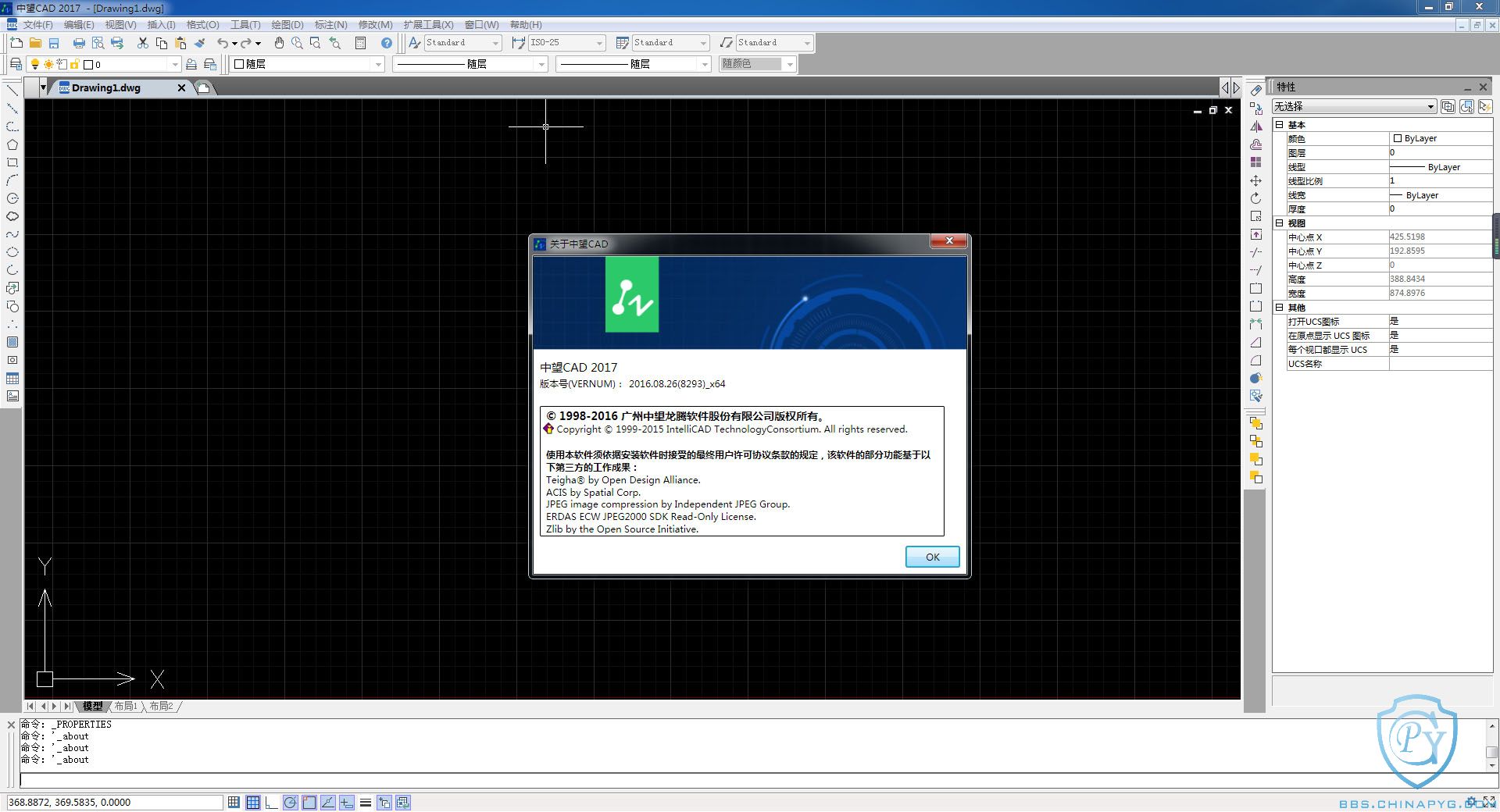
Task: Jump to the last layout tab arrow
Action: pyautogui.click(x=66, y=706)
